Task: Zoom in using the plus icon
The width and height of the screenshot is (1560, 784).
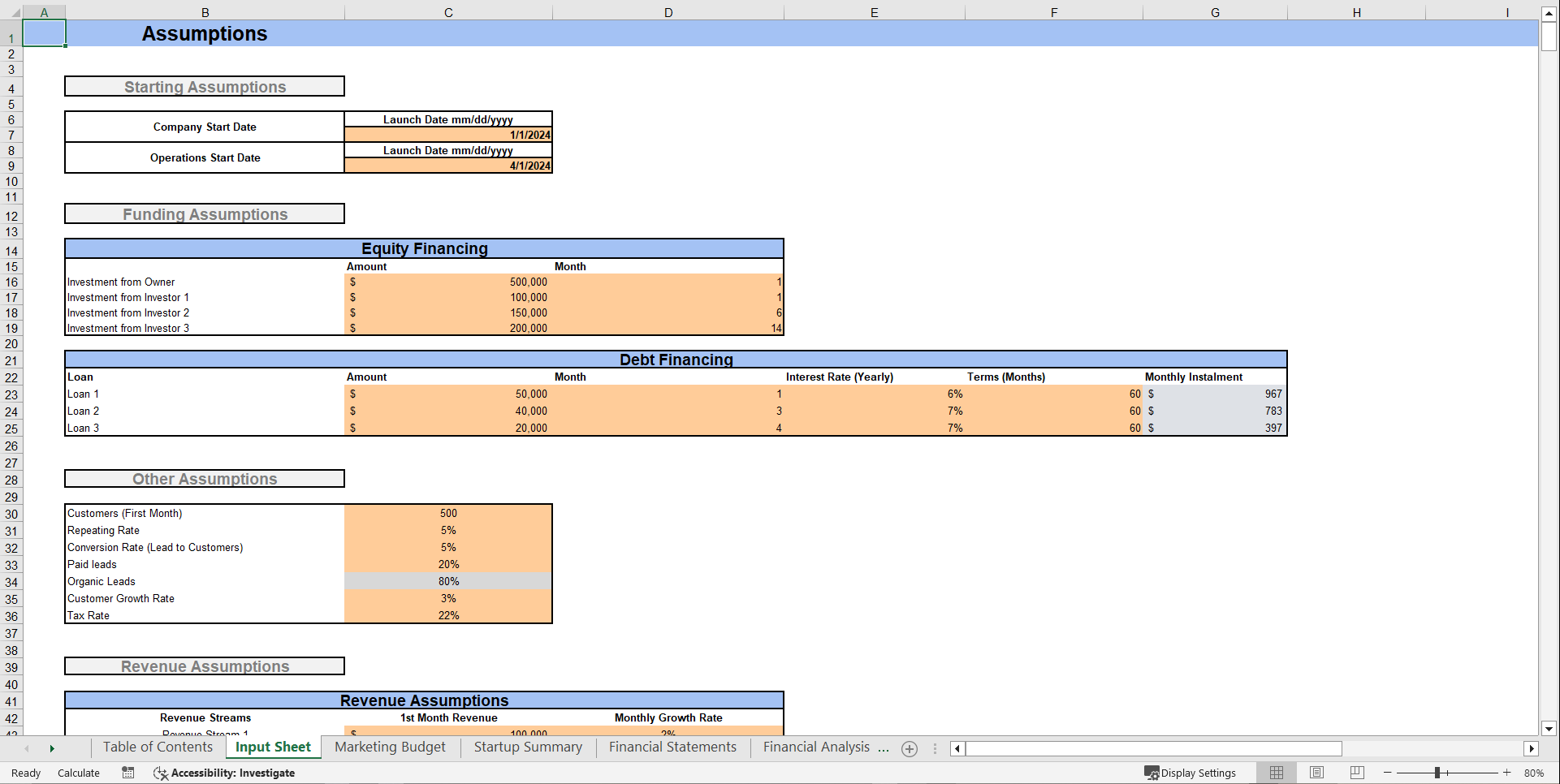Action: click(1508, 773)
